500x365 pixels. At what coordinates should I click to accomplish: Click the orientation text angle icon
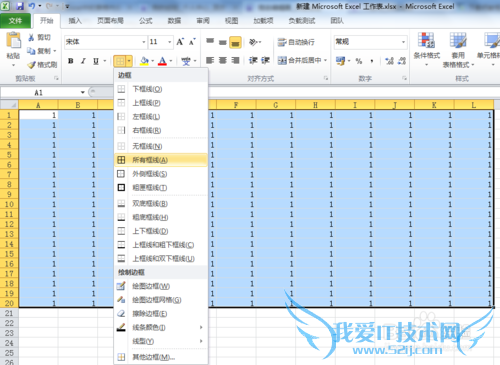(253, 42)
